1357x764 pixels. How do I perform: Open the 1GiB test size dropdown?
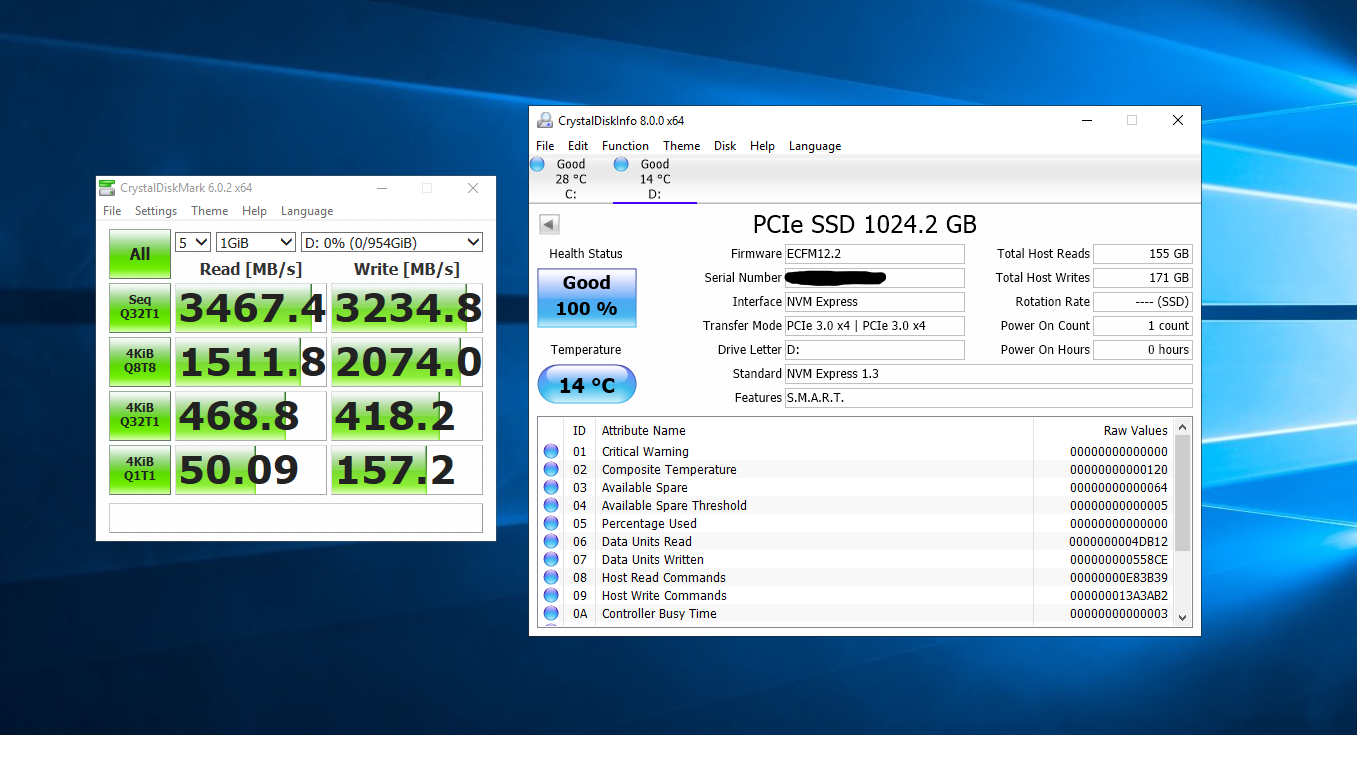256,242
